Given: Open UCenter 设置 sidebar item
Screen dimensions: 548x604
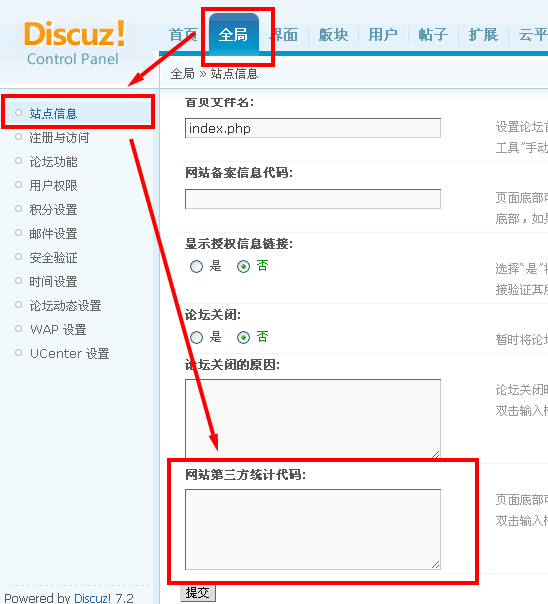Looking at the screenshot, I should [x=70, y=353].
